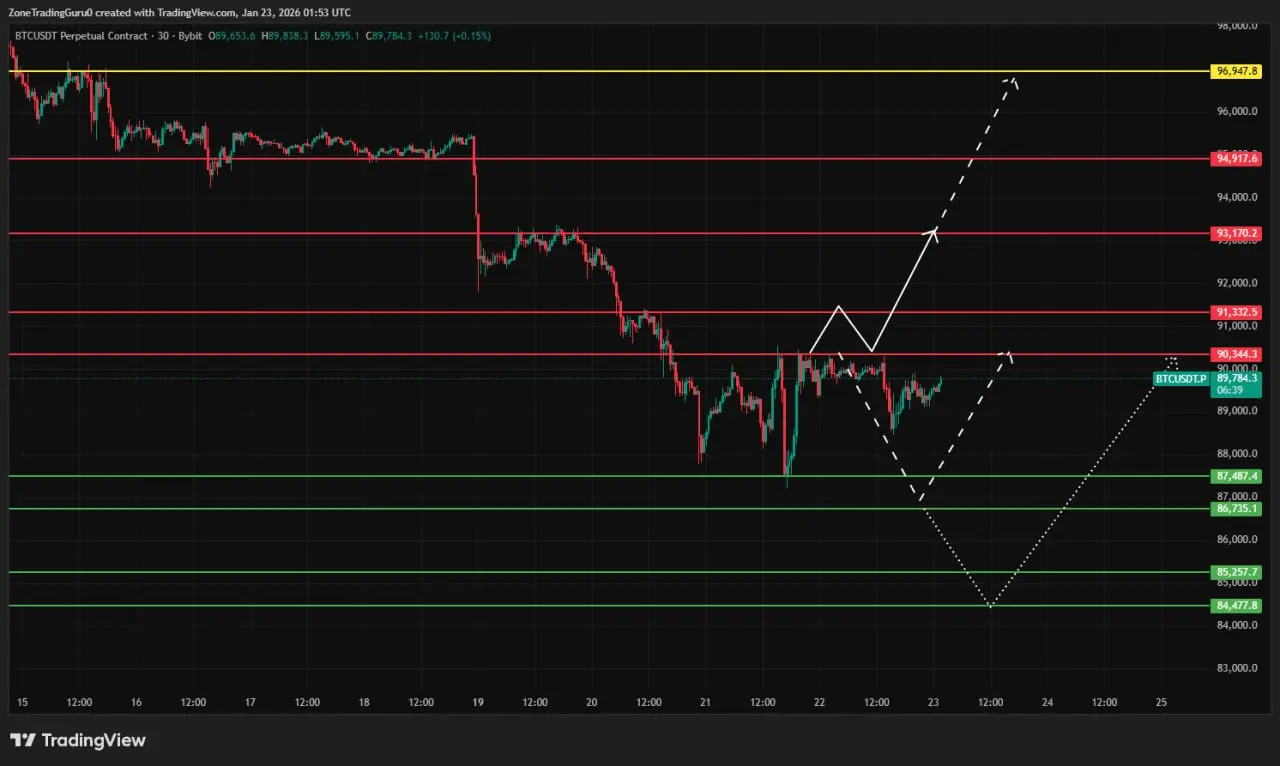Click date 24 on the time axis
The width and height of the screenshot is (1280, 766).
click(1047, 703)
